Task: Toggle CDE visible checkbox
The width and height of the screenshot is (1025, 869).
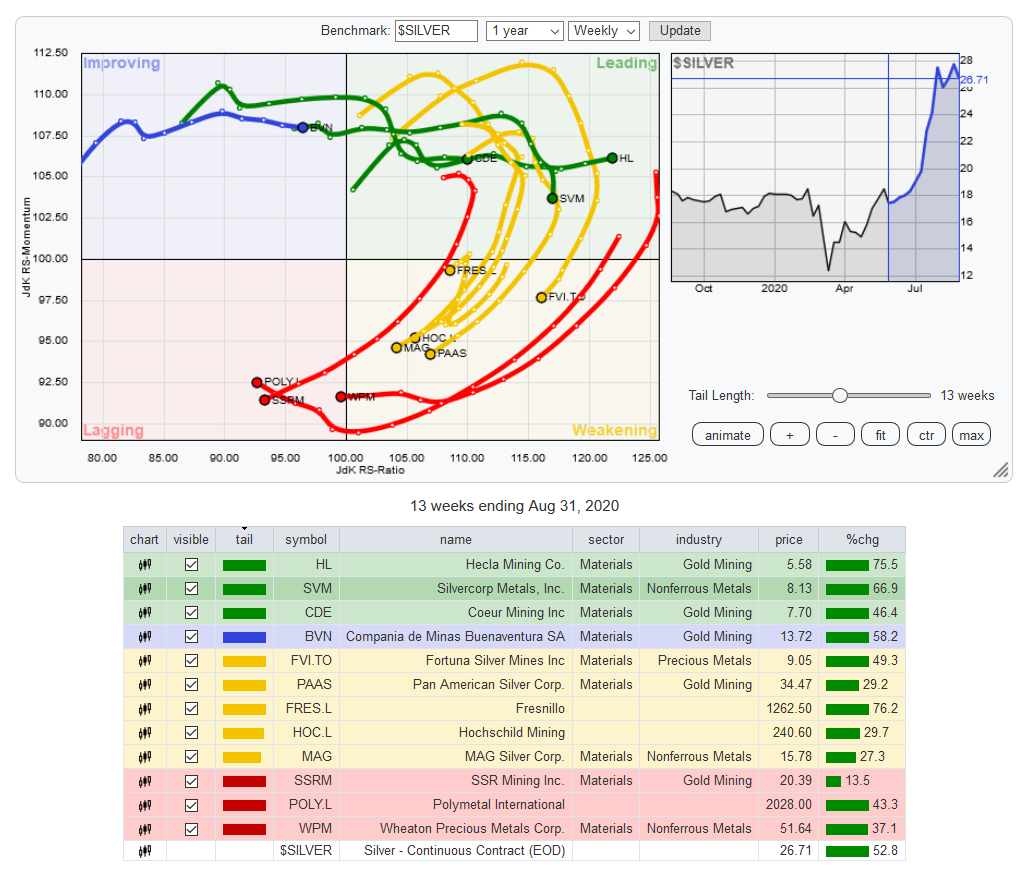Action: 192,613
